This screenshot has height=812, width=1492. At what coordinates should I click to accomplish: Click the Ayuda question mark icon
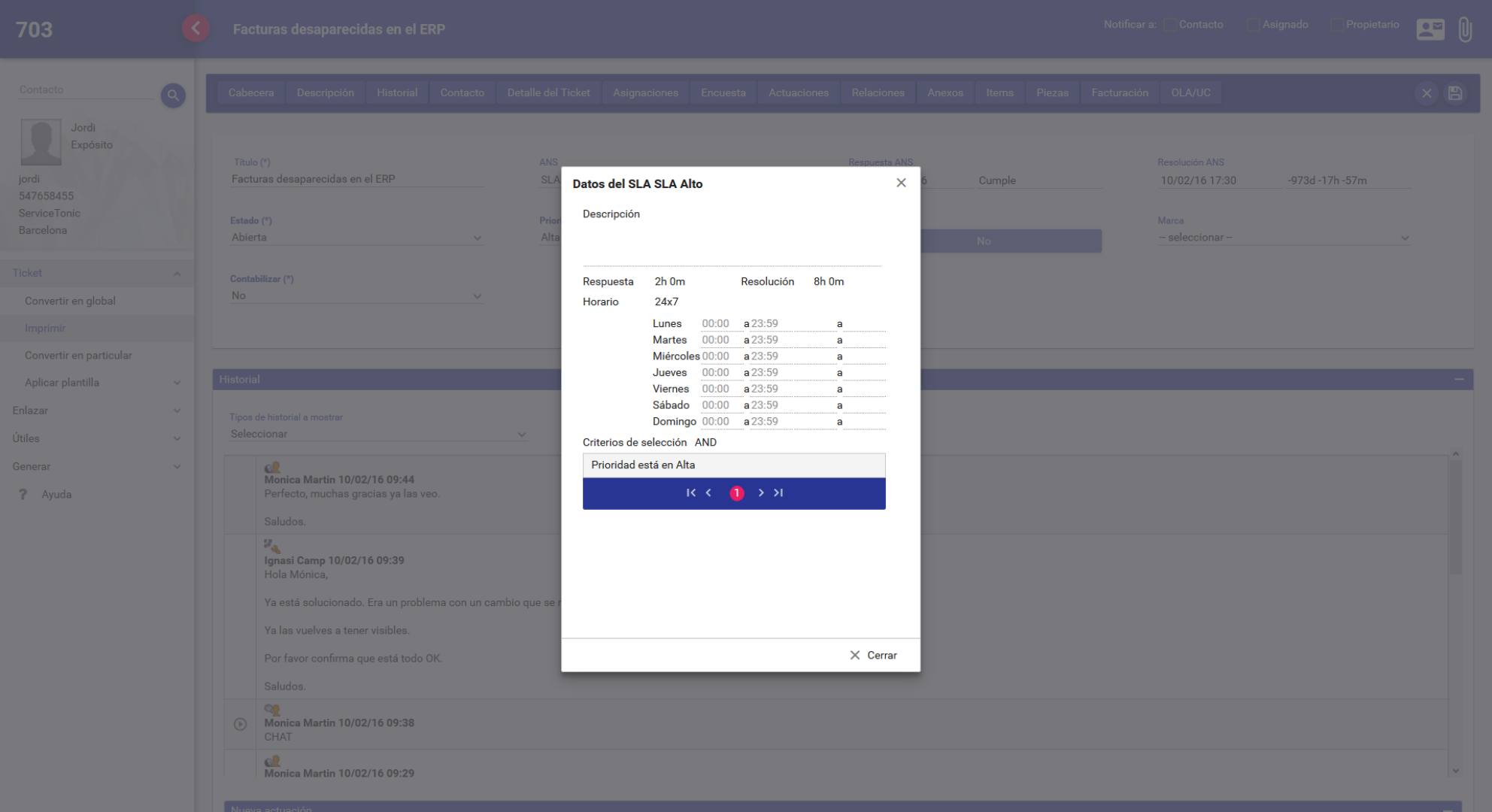[23, 494]
